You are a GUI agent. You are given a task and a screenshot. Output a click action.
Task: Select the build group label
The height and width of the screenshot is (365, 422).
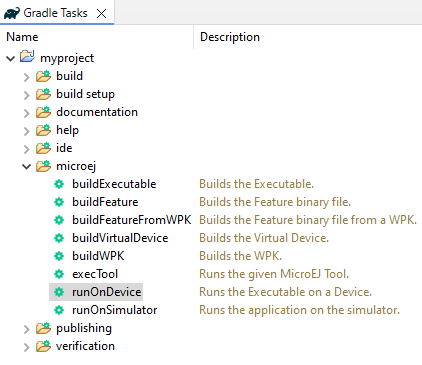(69, 76)
